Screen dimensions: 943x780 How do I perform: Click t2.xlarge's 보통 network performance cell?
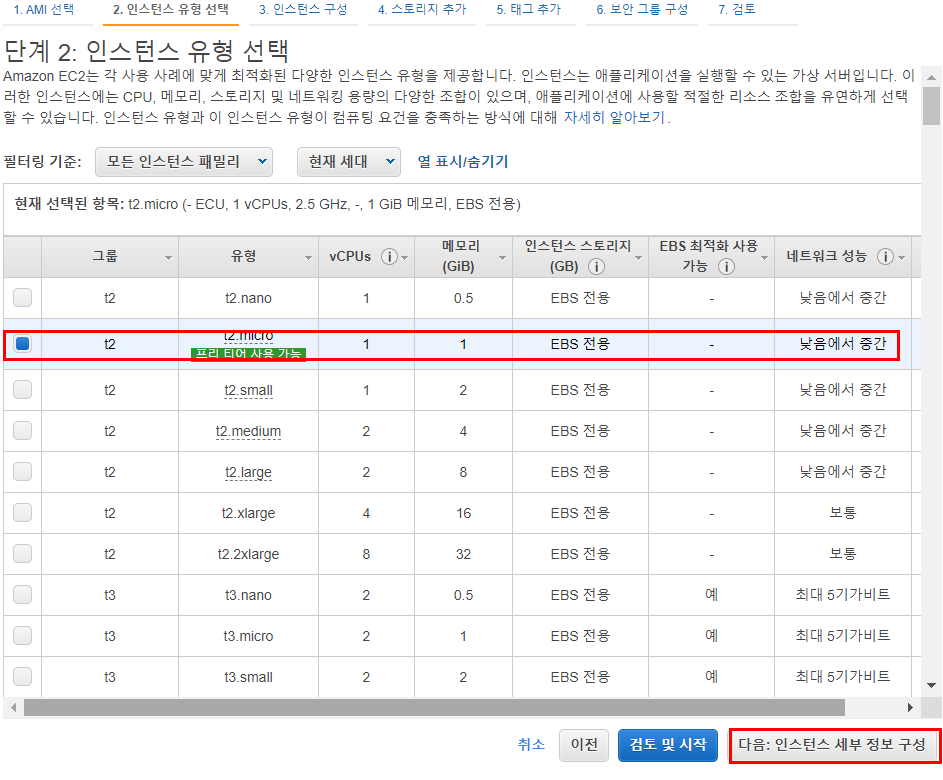[843, 513]
